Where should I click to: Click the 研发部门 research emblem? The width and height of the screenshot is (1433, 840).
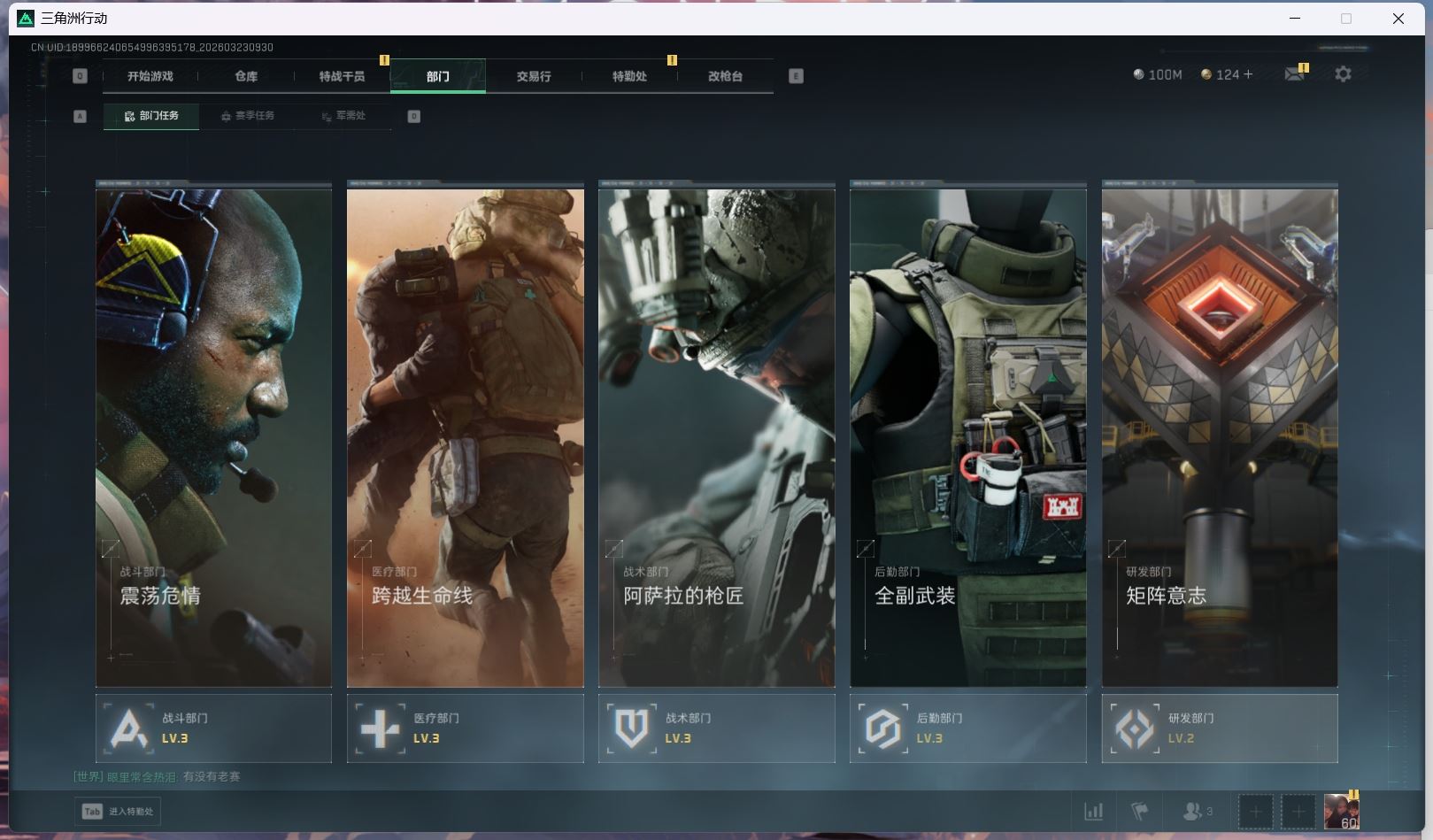[1134, 728]
